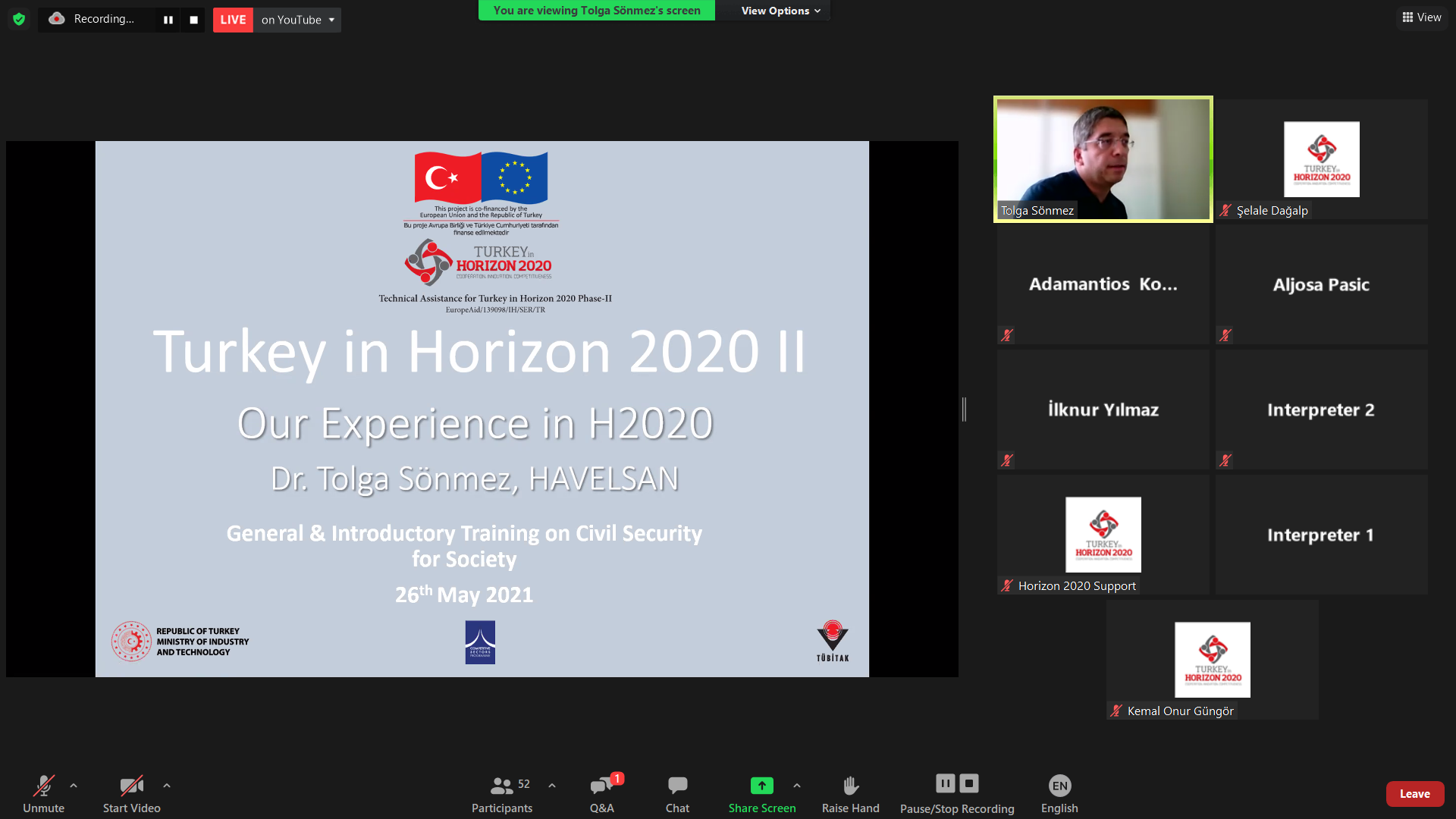Click Pause/Stop Recording in bottom toolbar
The height and width of the screenshot is (819, 1456).
click(x=956, y=793)
